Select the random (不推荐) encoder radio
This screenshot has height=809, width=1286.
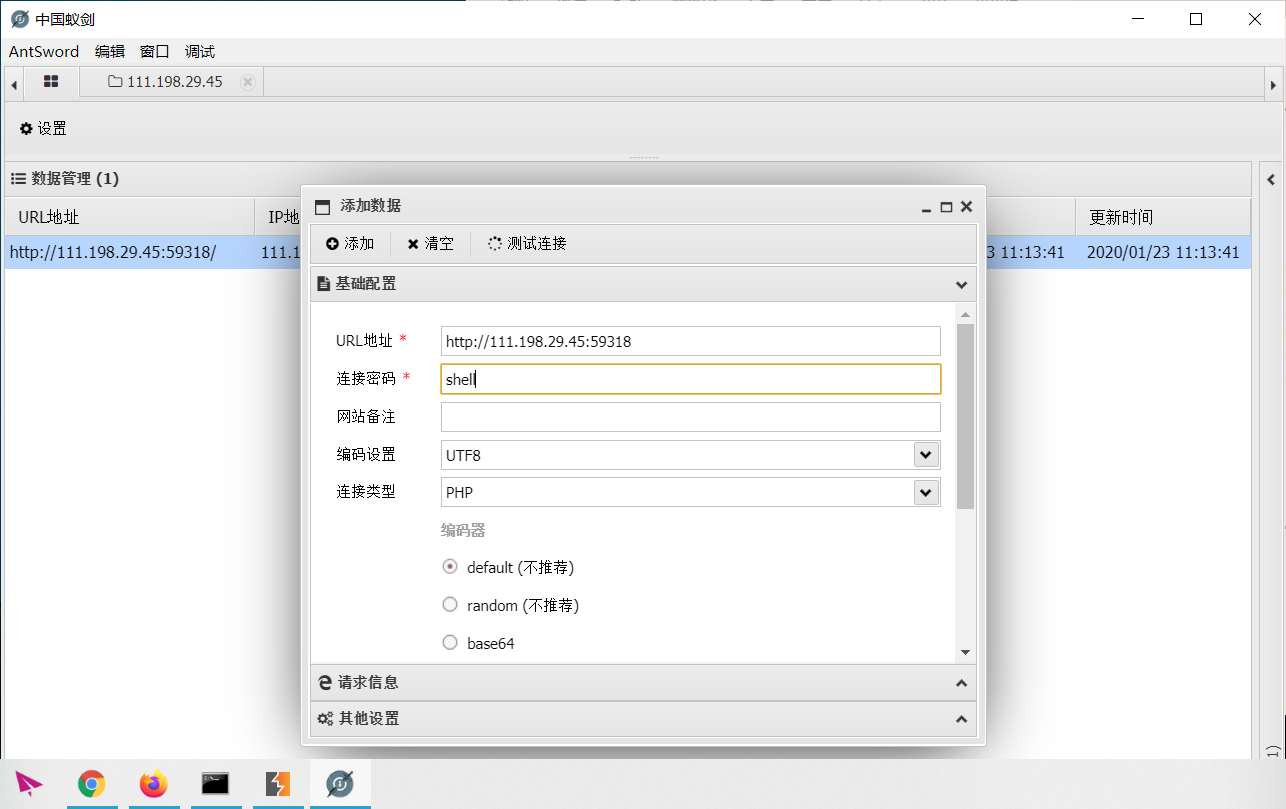(x=450, y=605)
